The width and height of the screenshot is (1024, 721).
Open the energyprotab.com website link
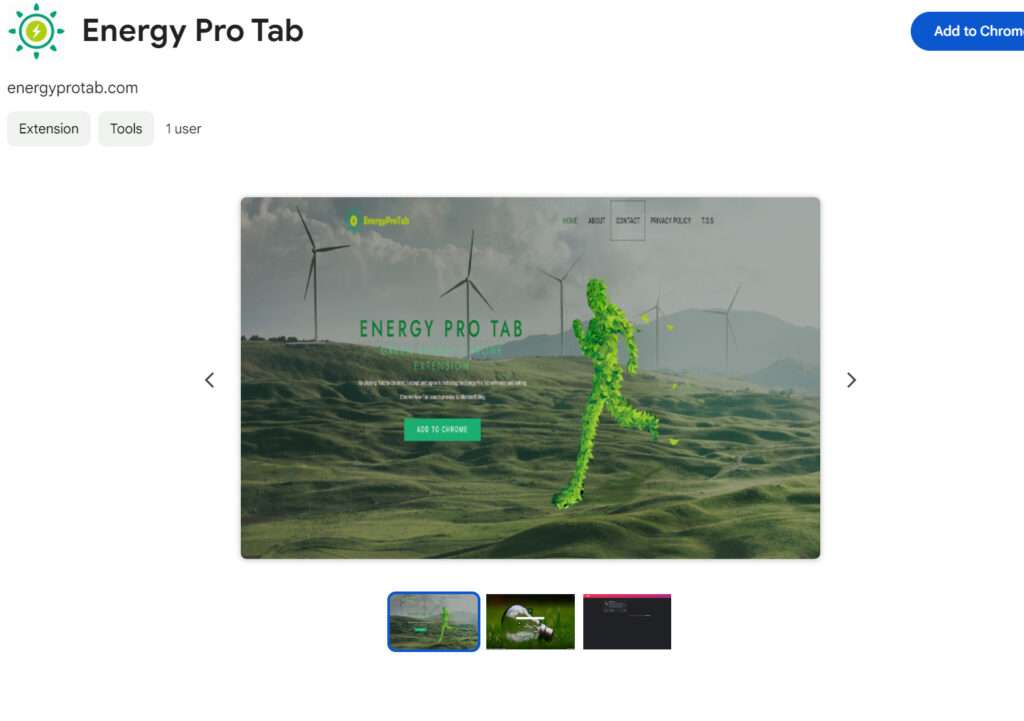72,88
